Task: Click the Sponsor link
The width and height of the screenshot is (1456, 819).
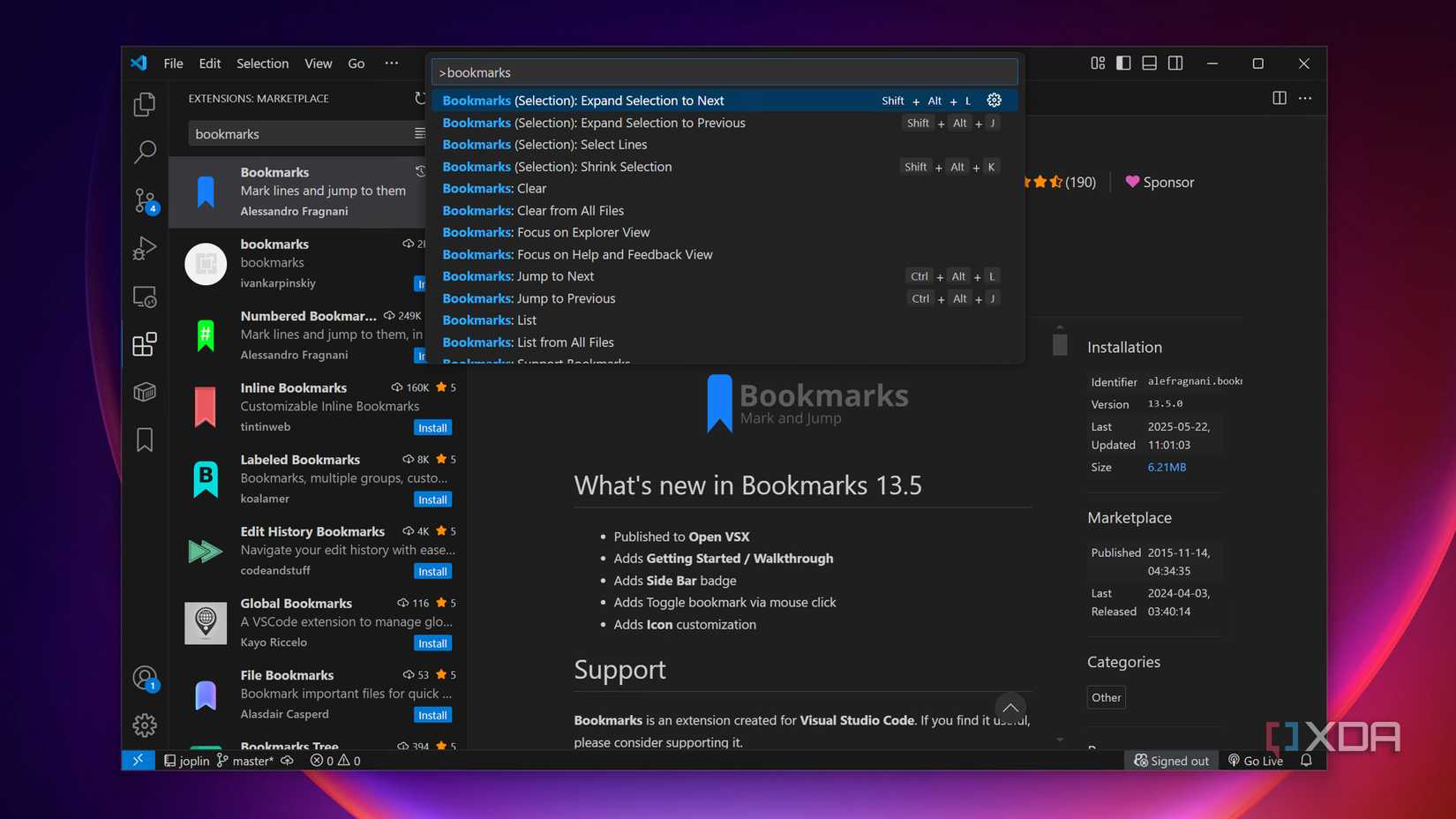Action: [1160, 183]
